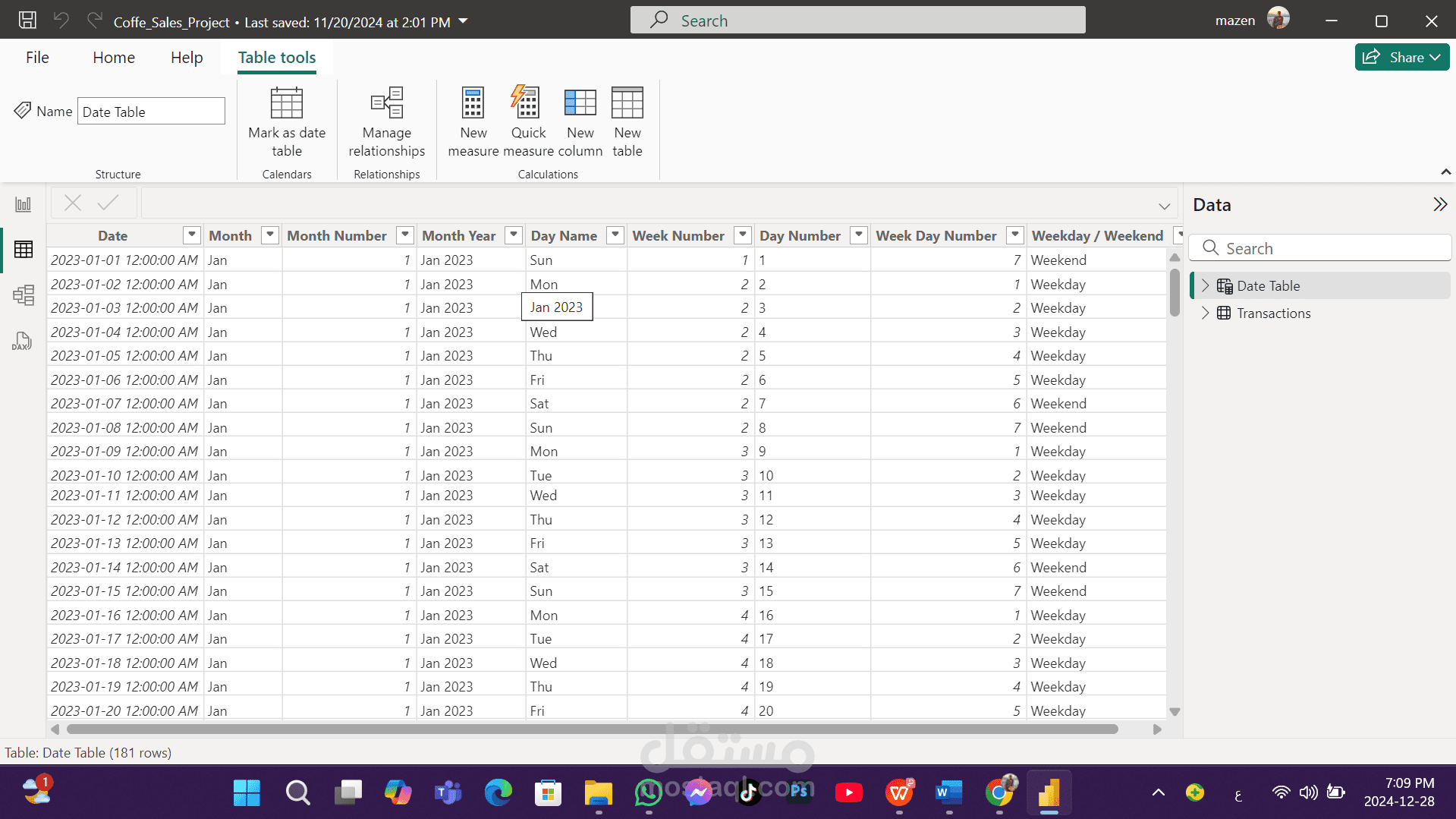The width and height of the screenshot is (1456, 819).
Task: Click the formula bar input area
Action: (659, 203)
